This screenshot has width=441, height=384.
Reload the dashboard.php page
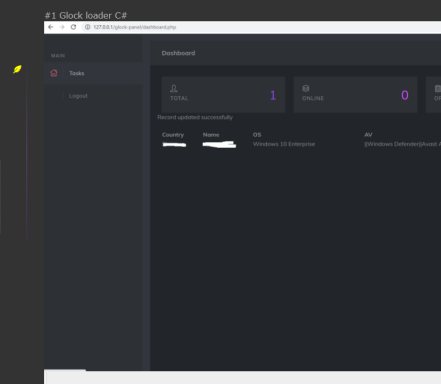click(x=73, y=27)
